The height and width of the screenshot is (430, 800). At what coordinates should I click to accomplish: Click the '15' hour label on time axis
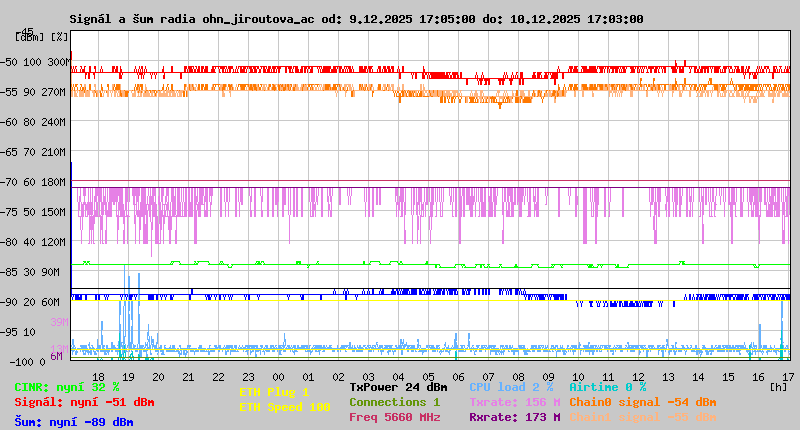(x=729, y=377)
